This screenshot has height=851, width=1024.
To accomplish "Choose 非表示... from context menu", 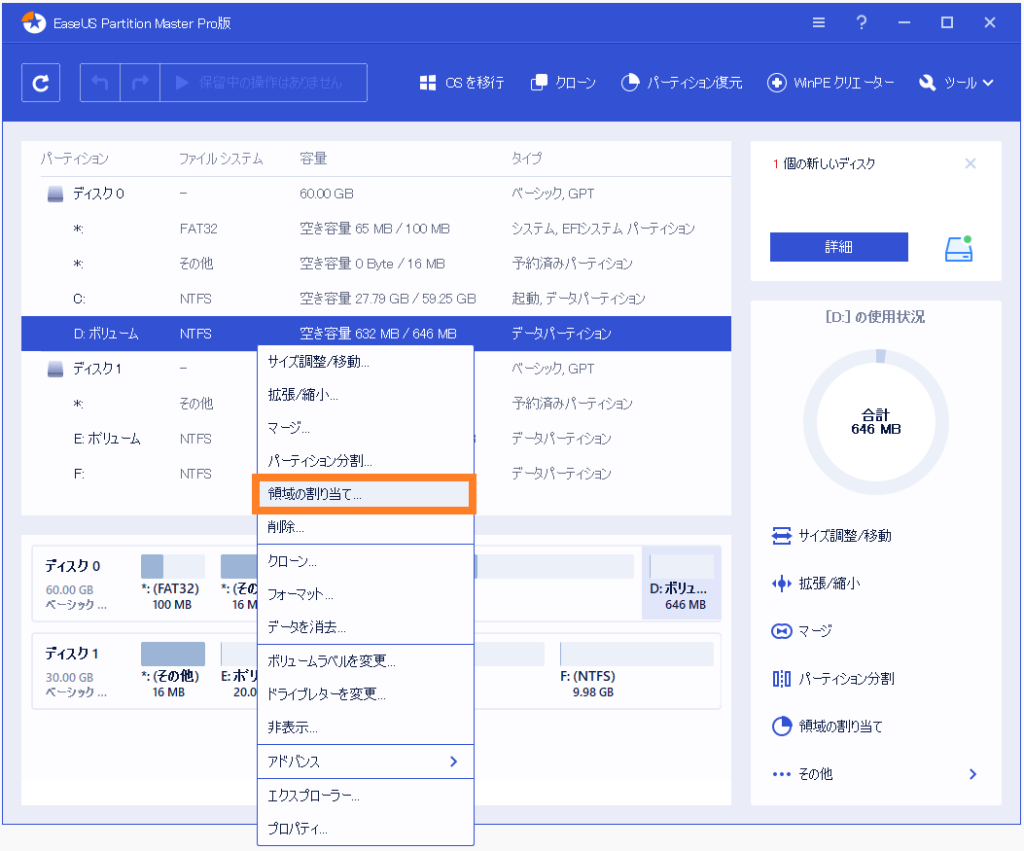I will 366,727.
